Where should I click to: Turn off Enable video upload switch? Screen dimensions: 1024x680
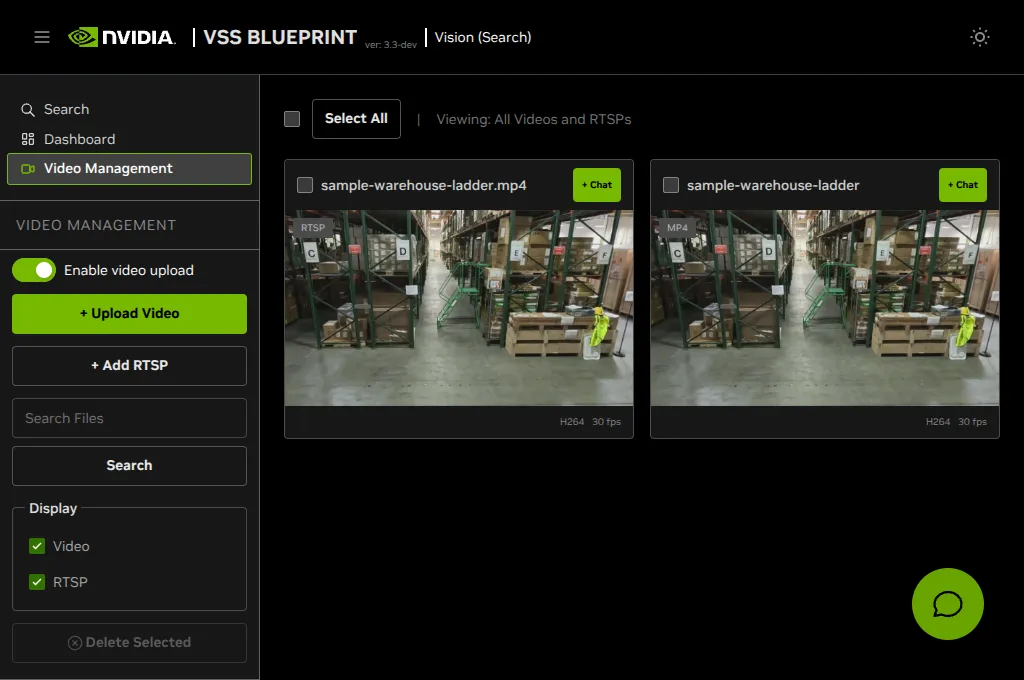[x=34, y=270]
